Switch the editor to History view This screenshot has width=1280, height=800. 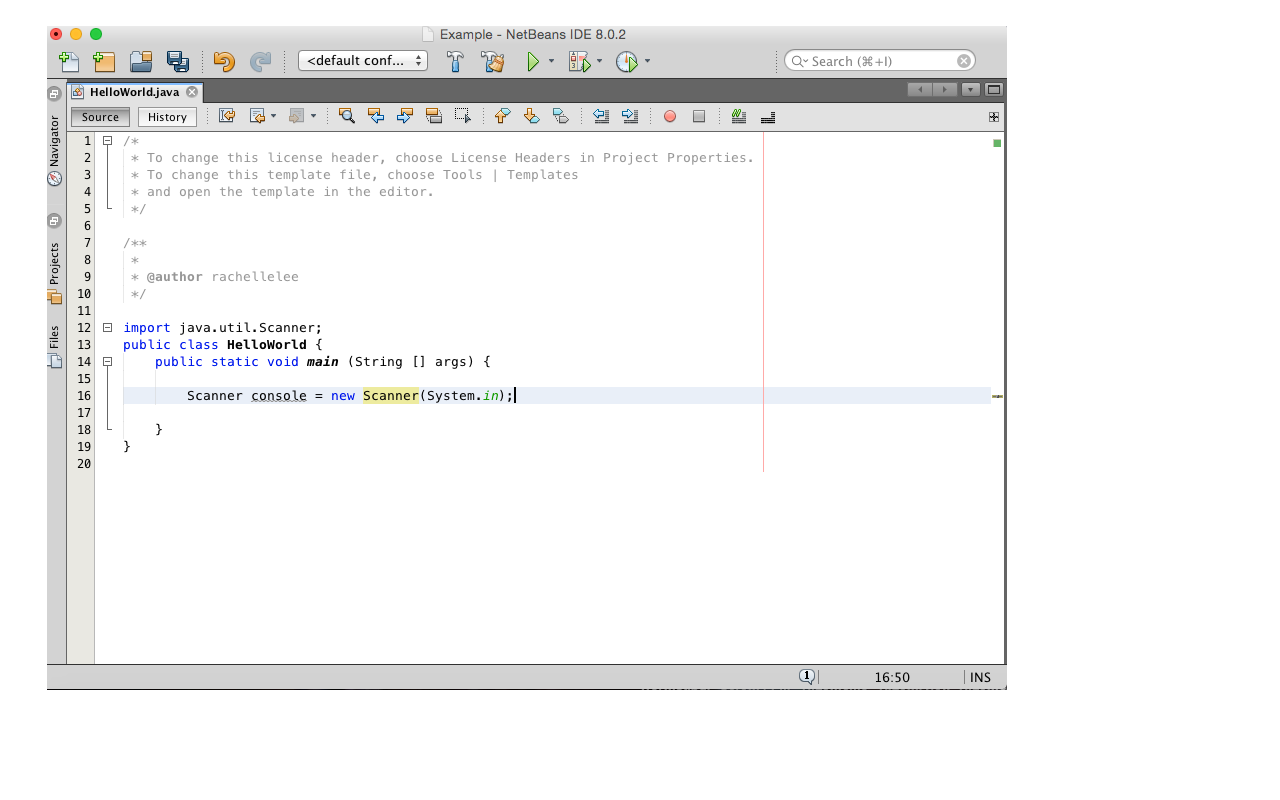coord(167,116)
